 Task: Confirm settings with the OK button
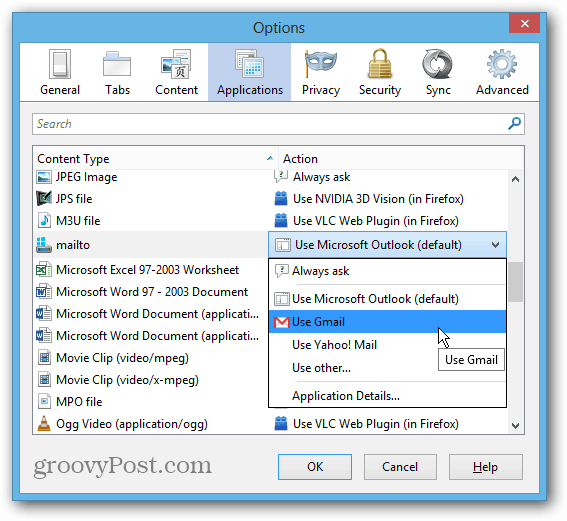coord(315,467)
